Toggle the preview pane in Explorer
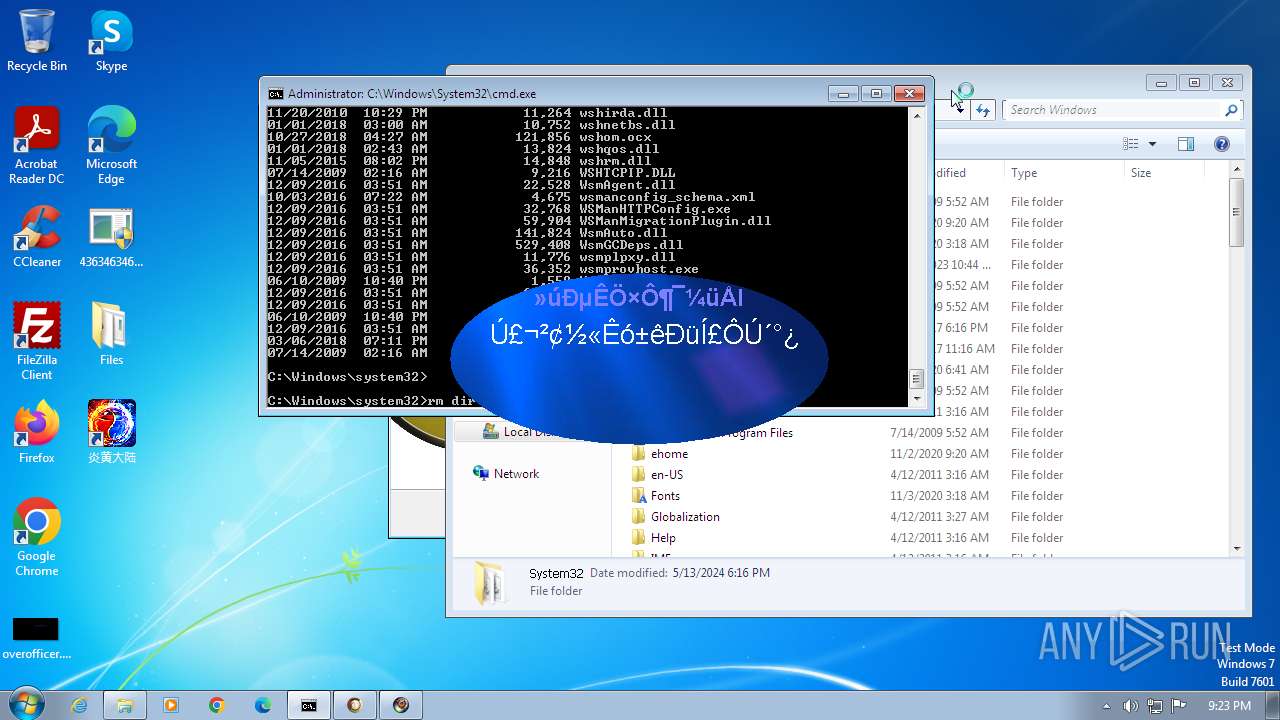Viewport: 1280px width, 720px height. pyautogui.click(x=1186, y=144)
